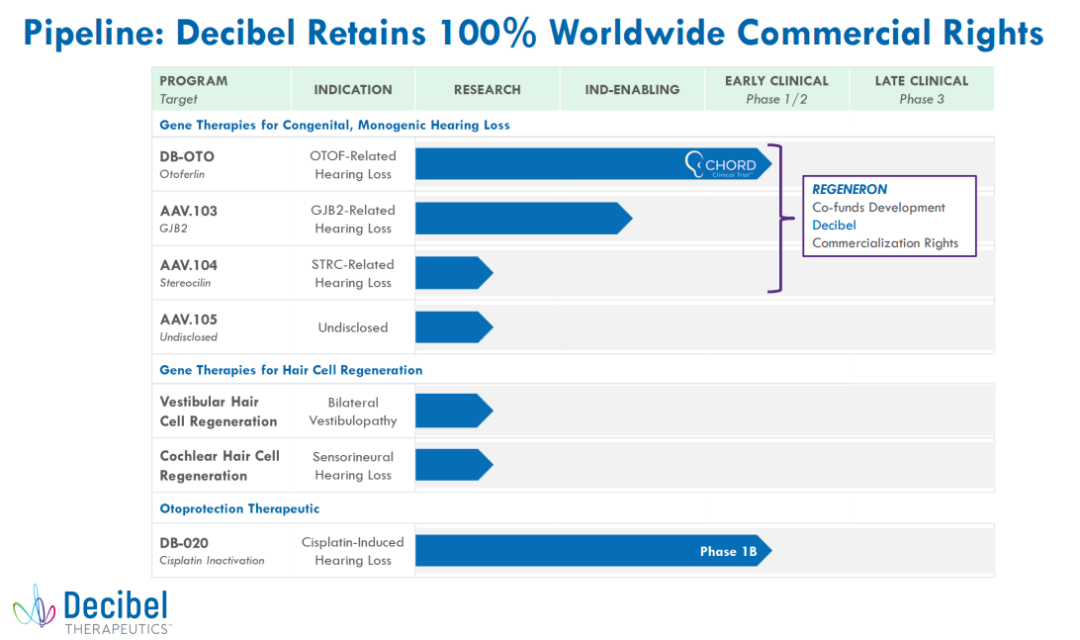Click the Decibel Therapeutics logo
The image size is (1080, 640).
(92, 610)
